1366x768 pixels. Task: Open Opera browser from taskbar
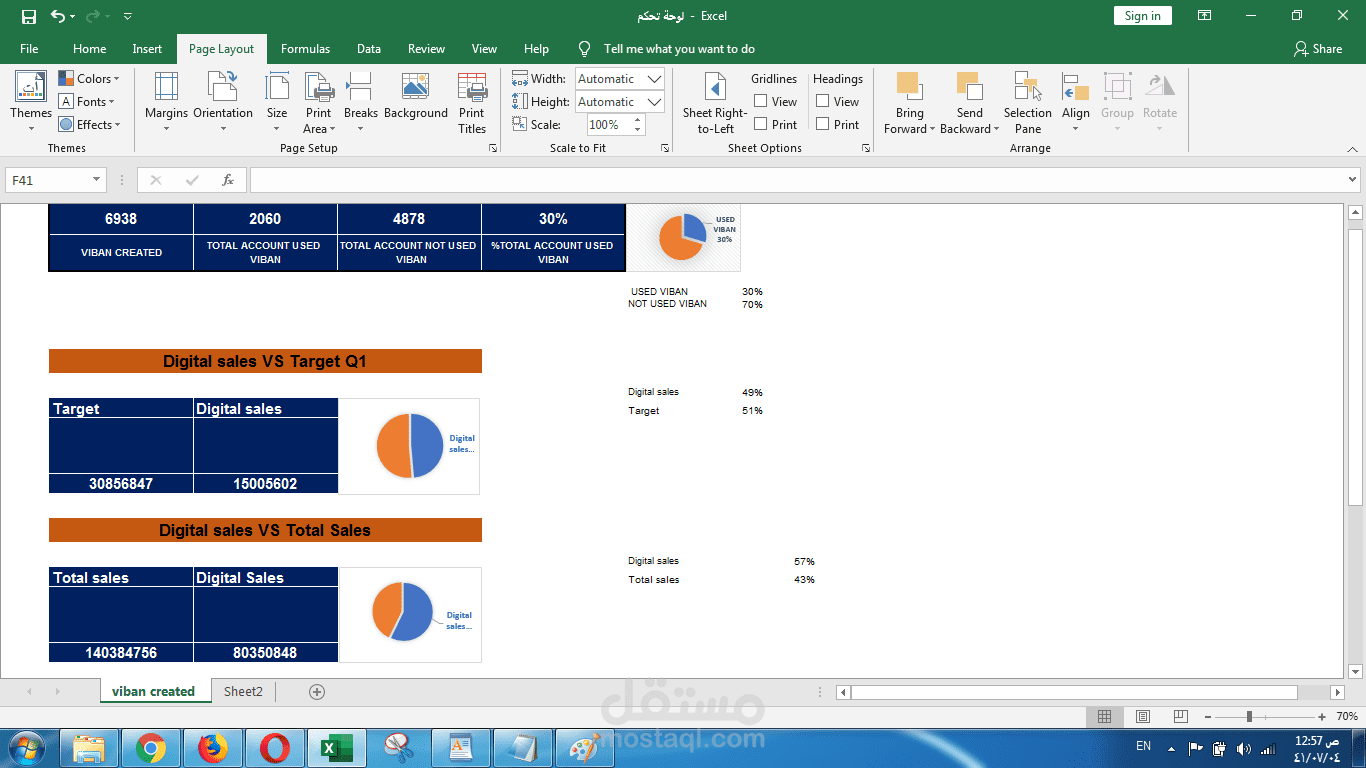pyautogui.click(x=274, y=748)
